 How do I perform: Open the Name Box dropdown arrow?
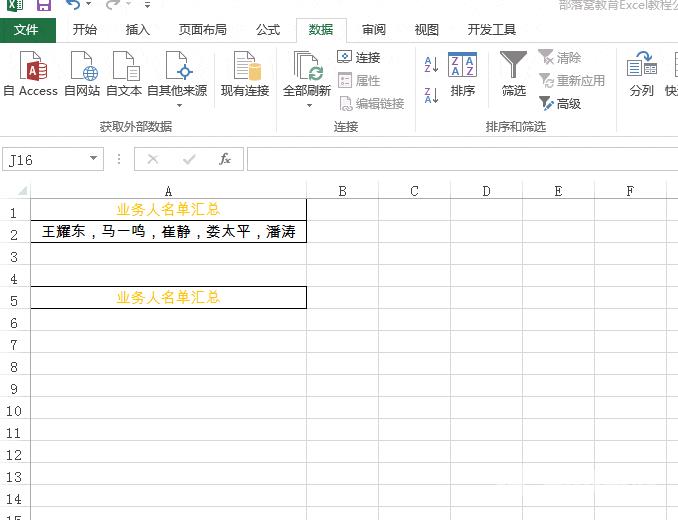pyautogui.click(x=93, y=159)
